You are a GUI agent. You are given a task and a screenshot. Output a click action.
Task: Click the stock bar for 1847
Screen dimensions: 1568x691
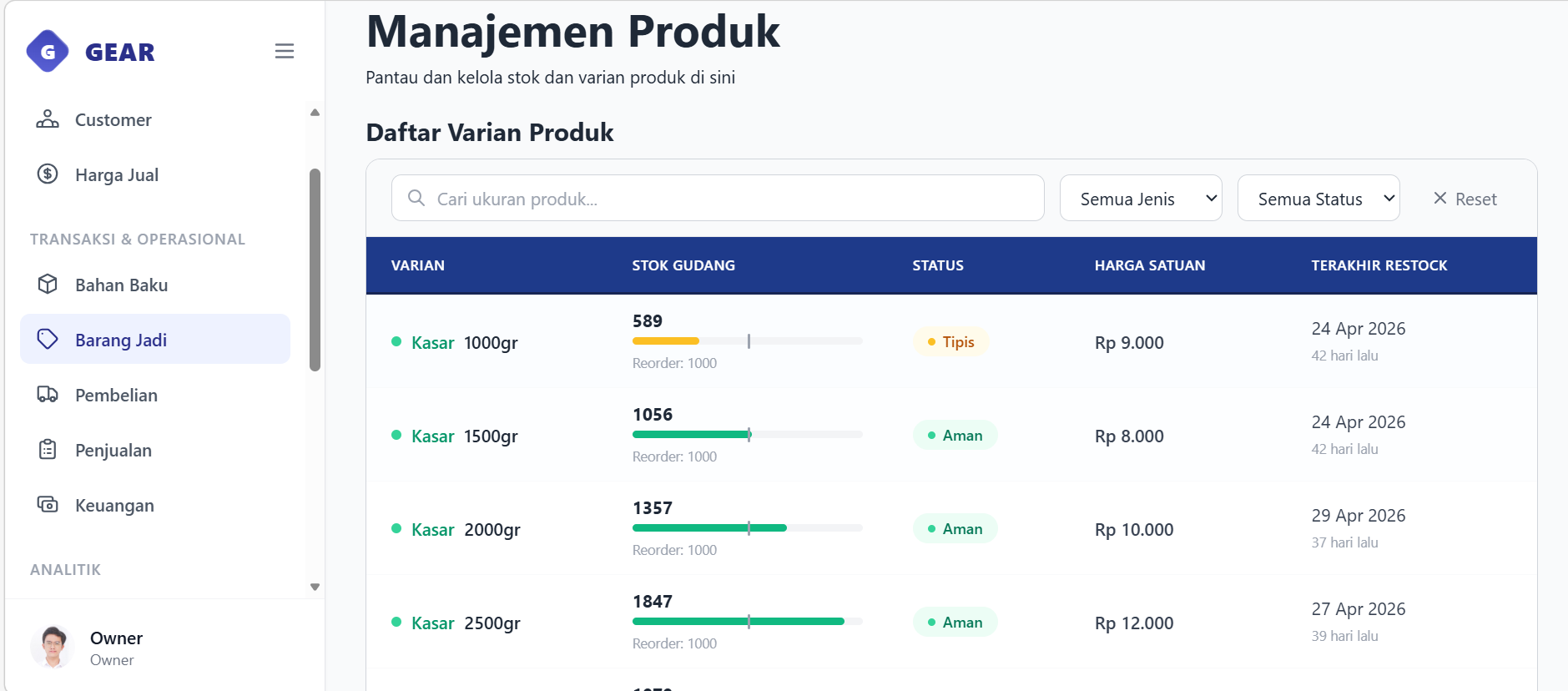pyautogui.click(x=748, y=621)
